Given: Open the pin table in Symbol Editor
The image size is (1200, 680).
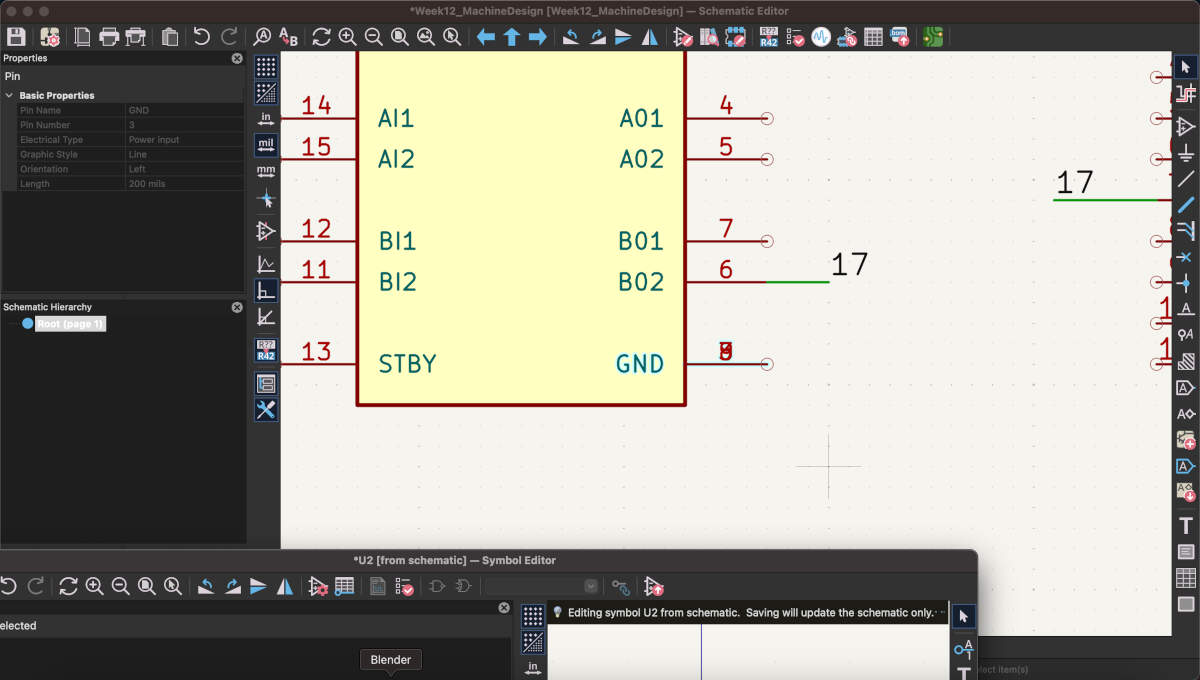Looking at the screenshot, I should click(x=344, y=587).
